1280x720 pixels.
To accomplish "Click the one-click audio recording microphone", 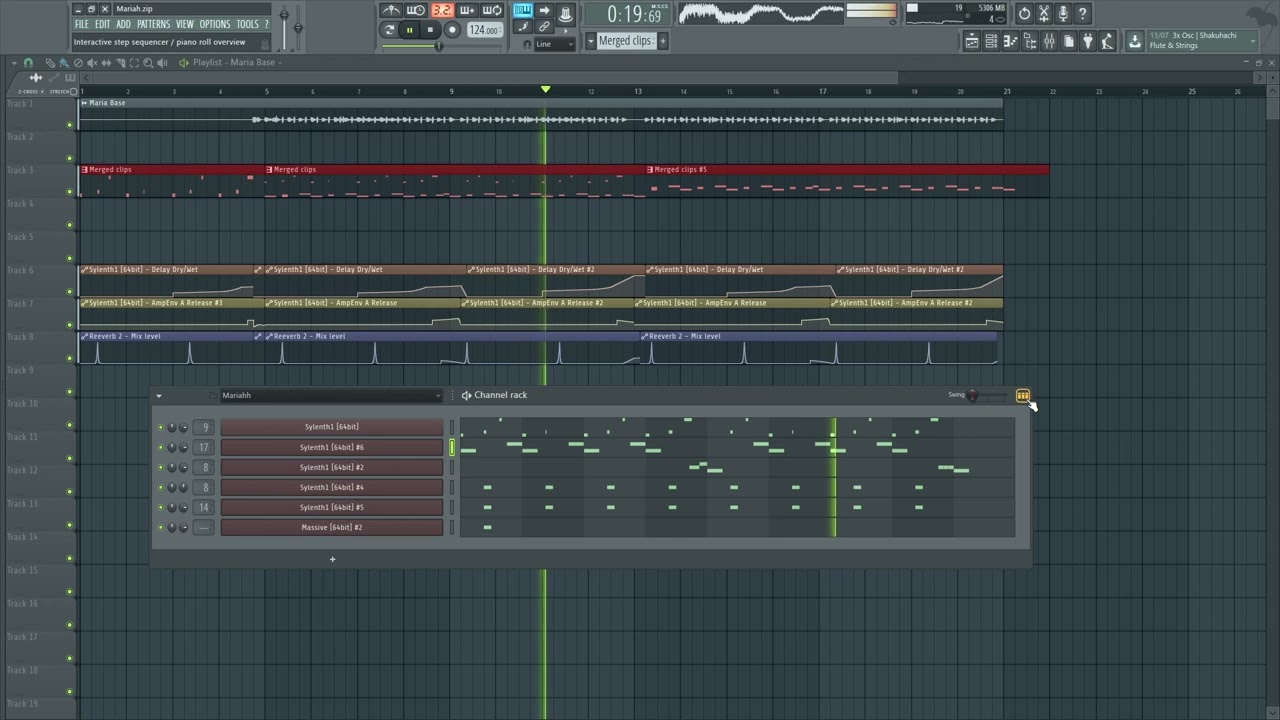I will click(1063, 13).
